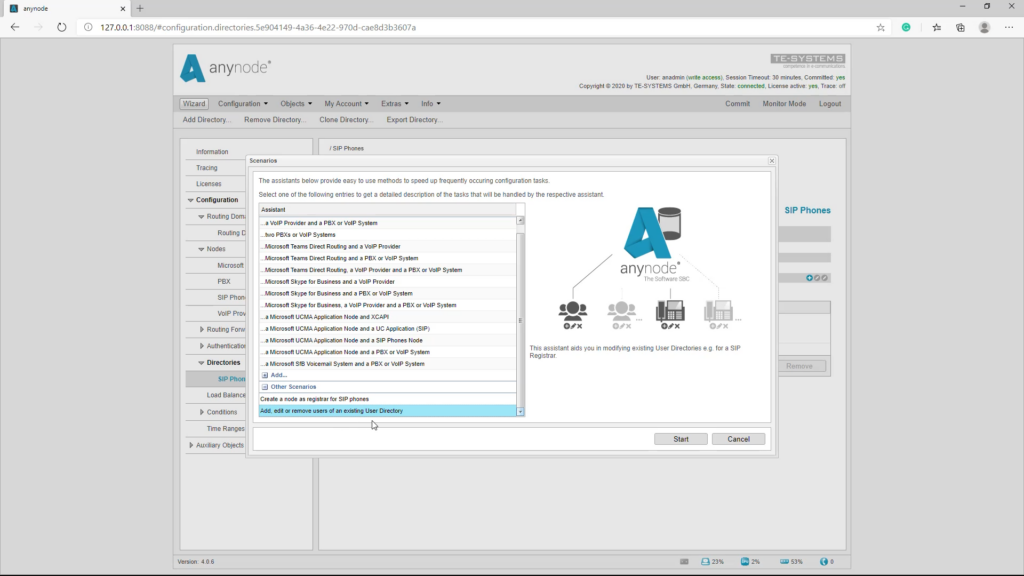The height and width of the screenshot is (576, 1024).
Task: Click site information icon in address bar
Action: (x=88, y=27)
